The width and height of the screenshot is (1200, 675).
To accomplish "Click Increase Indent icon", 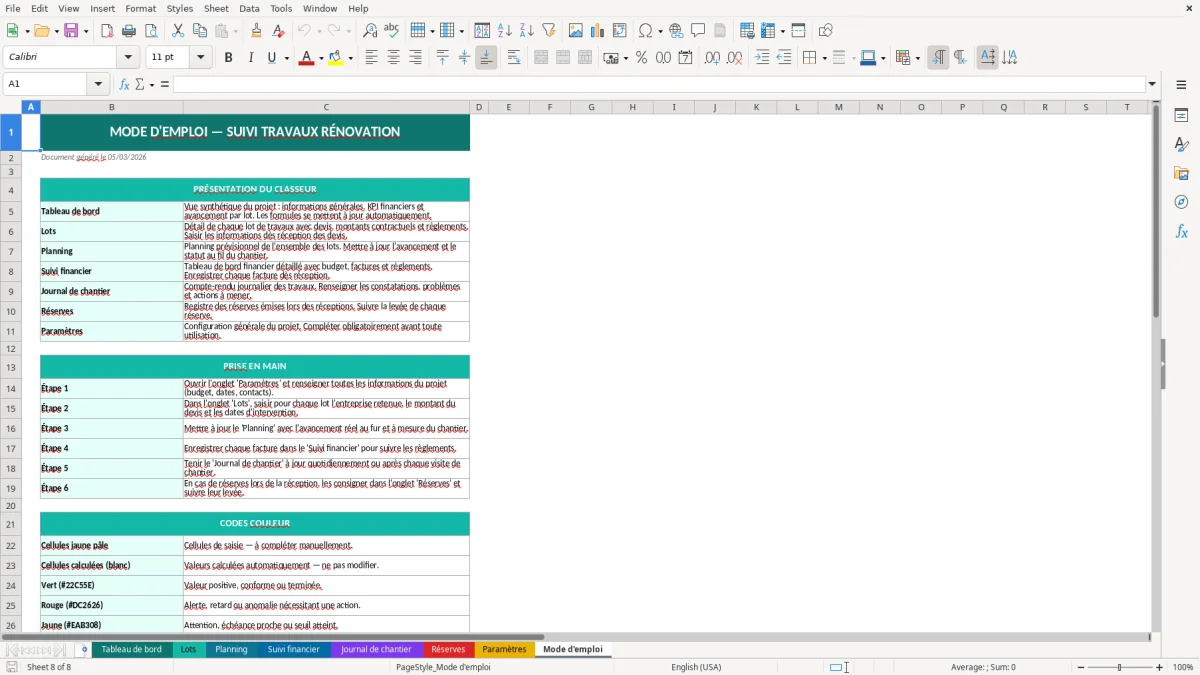I will click(762, 58).
